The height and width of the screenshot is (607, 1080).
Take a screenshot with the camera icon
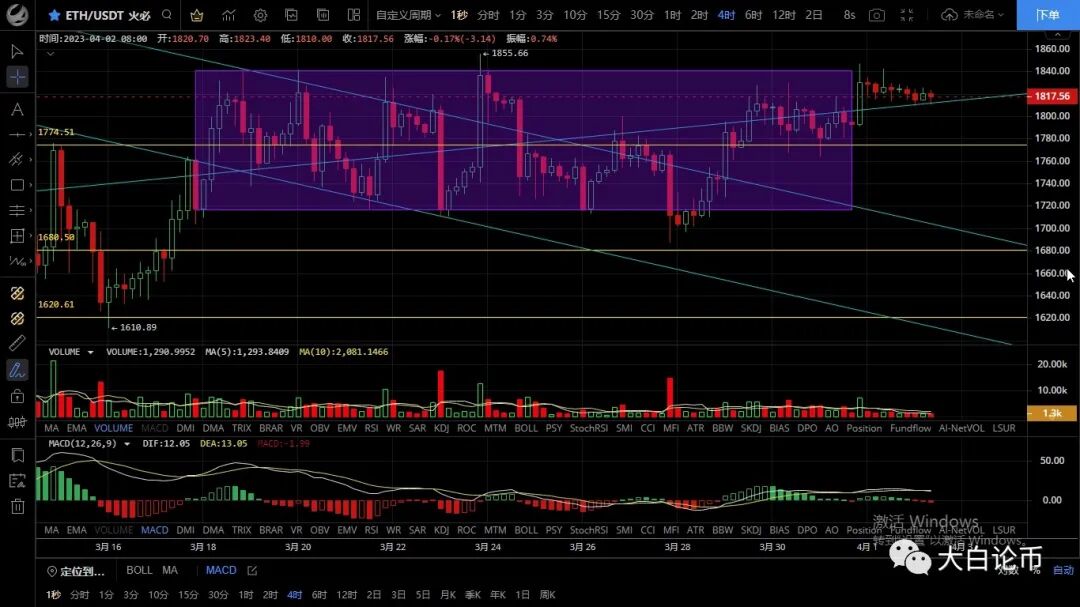point(877,14)
